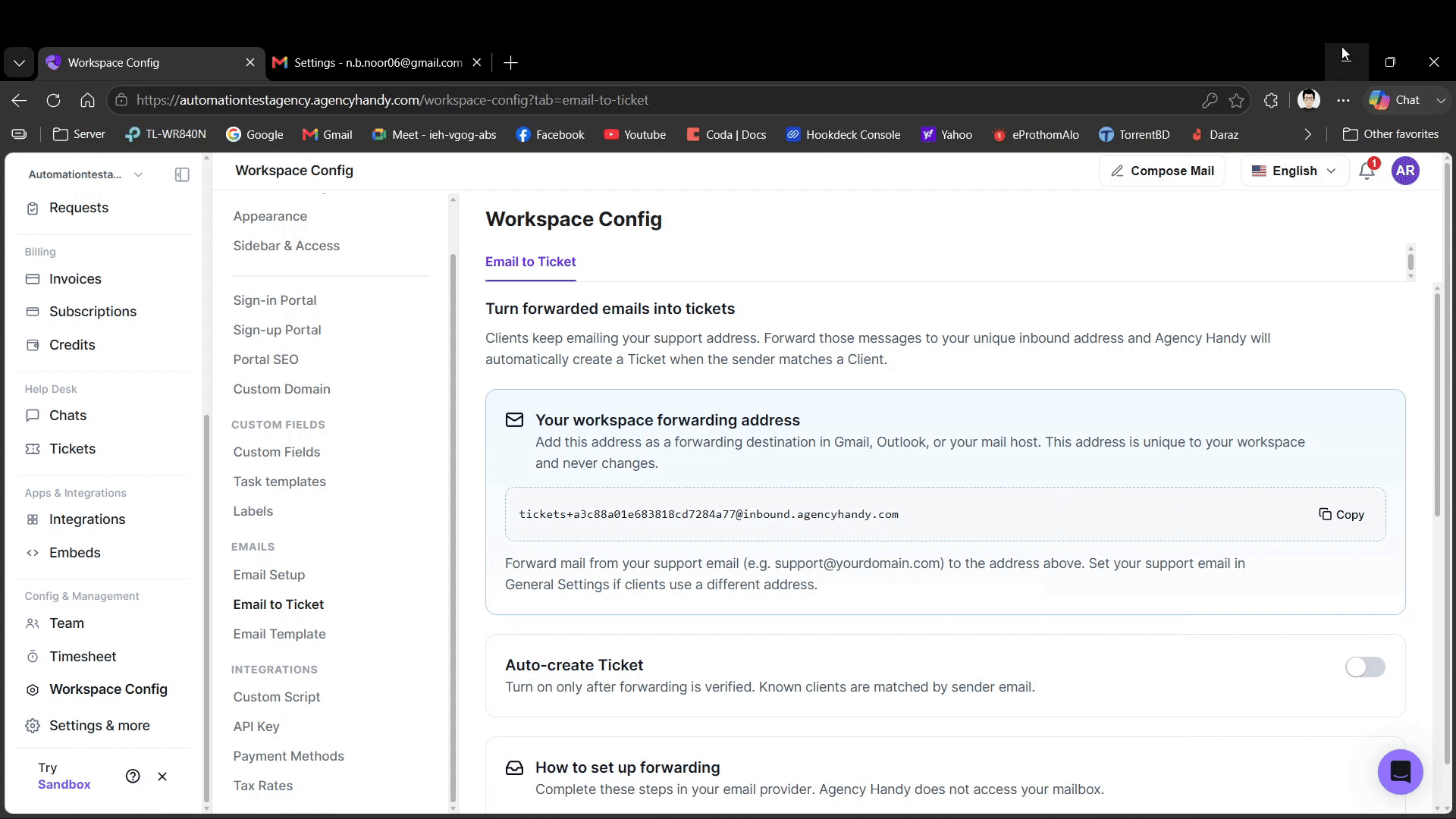Open Custom Script integration settings
Screen dimensions: 1456x819
[276, 697]
